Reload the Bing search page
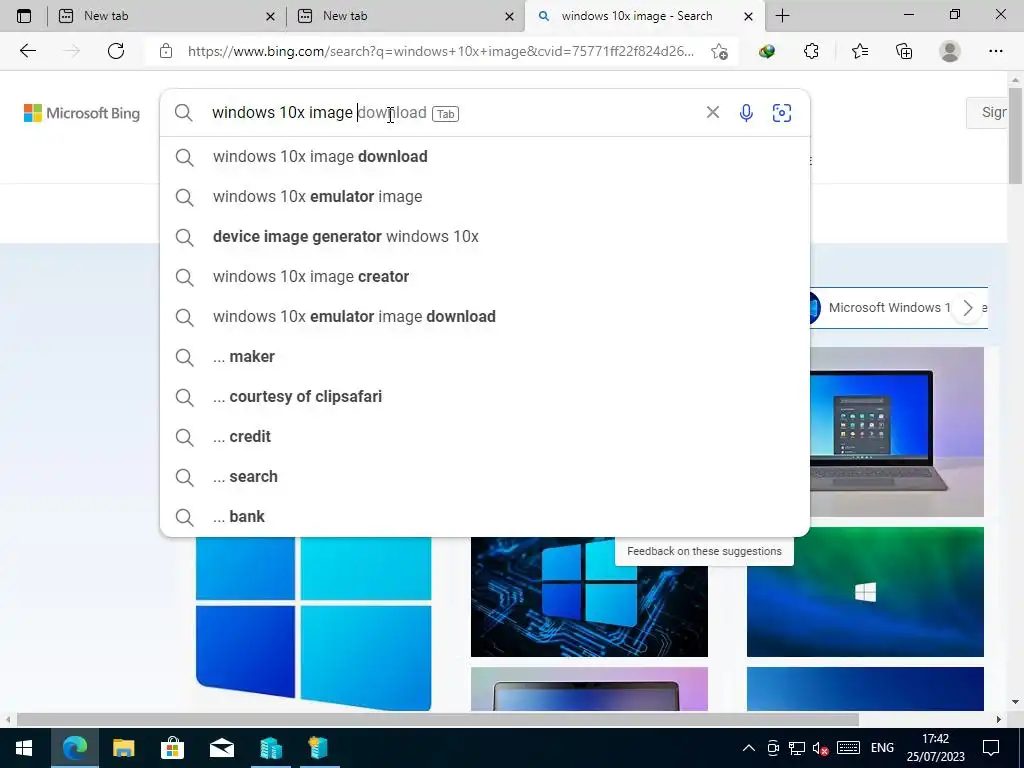The height and width of the screenshot is (768, 1024). [x=116, y=51]
